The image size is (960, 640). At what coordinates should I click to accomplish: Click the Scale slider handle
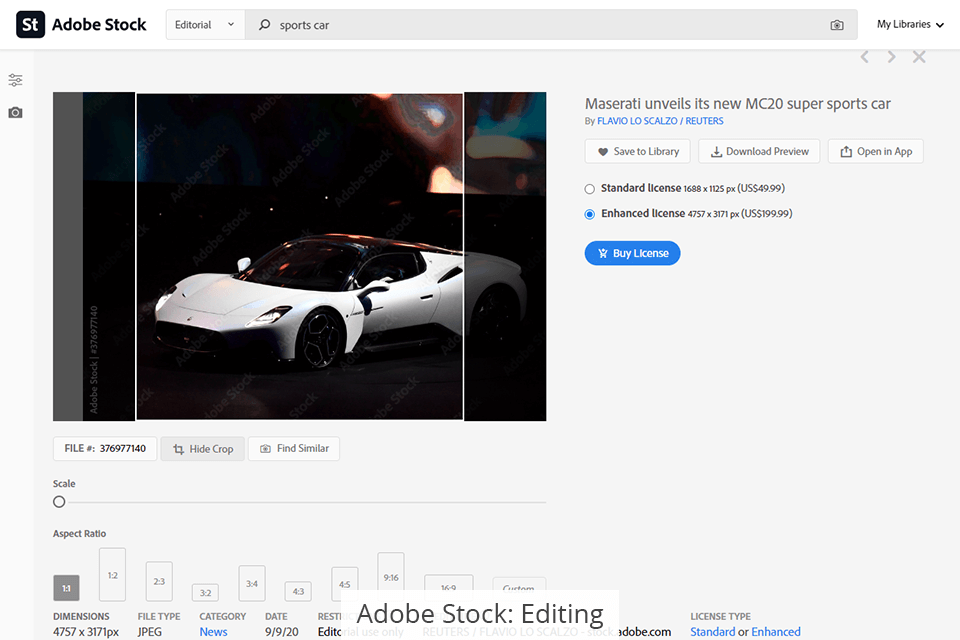59,502
